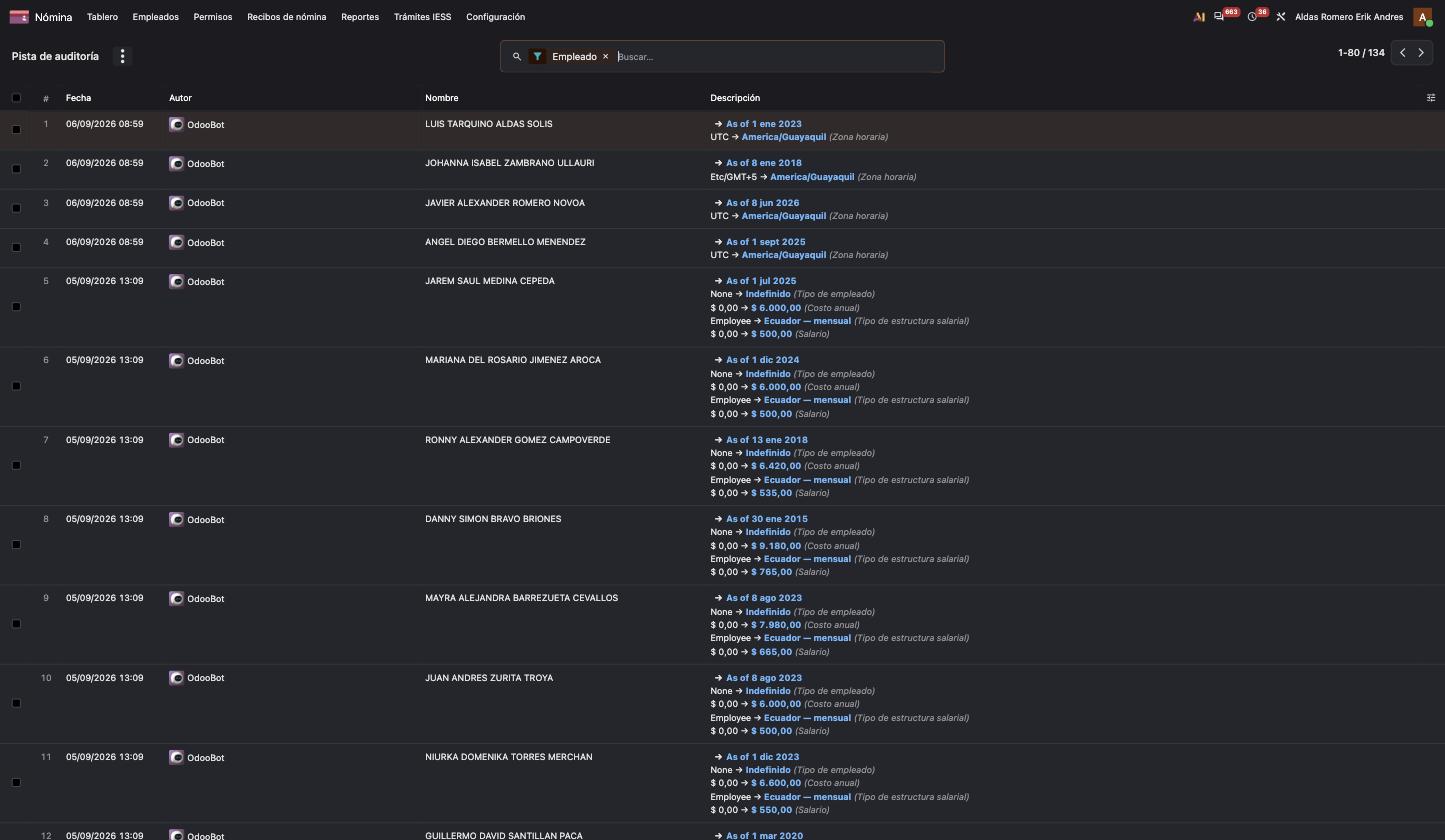
Task: Open the Tablero menu item
Action: (x=102, y=17)
